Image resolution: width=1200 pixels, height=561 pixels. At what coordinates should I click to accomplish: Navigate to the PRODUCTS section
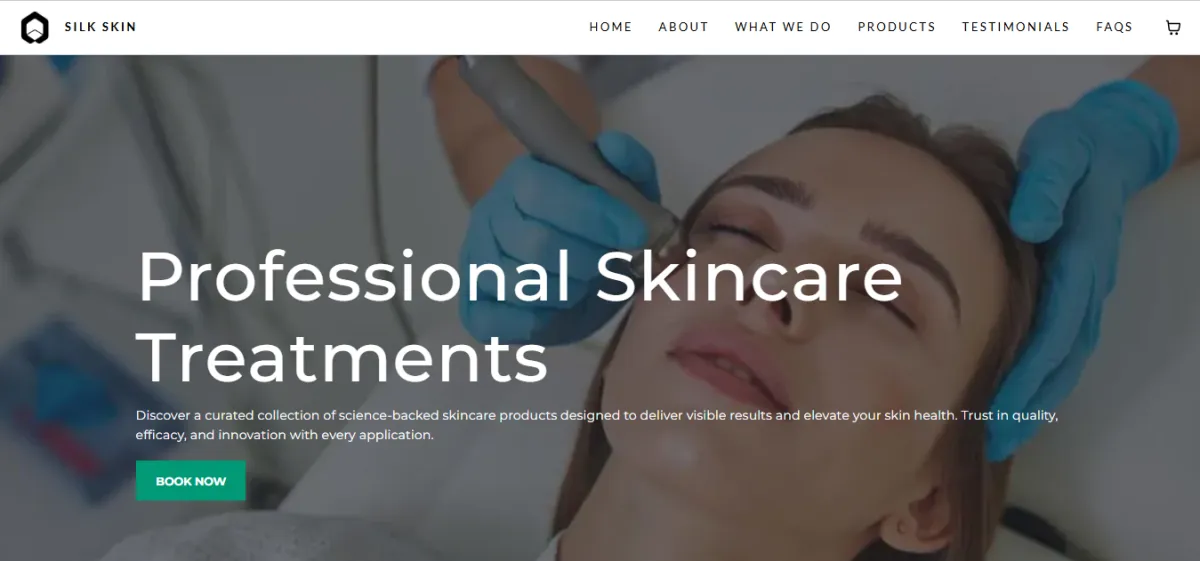pyautogui.click(x=896, y=27)
